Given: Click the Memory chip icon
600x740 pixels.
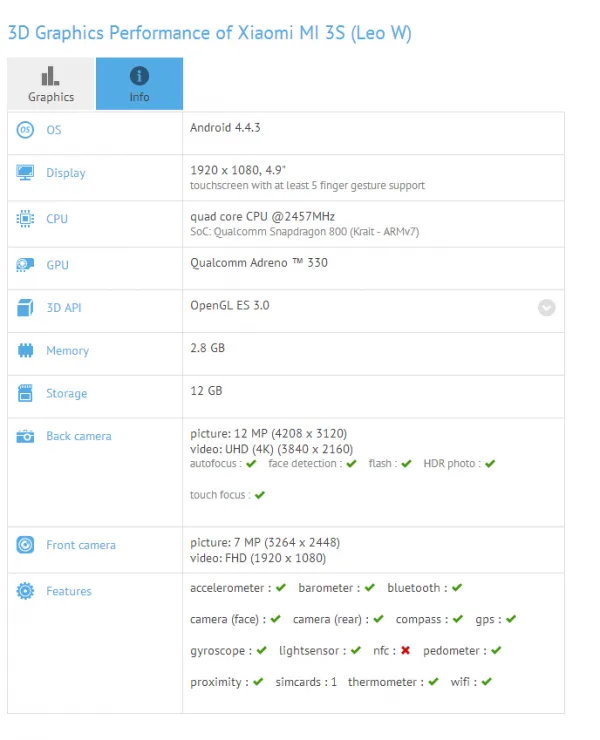Looking at the screenshot, I should (x=25, y=350).
